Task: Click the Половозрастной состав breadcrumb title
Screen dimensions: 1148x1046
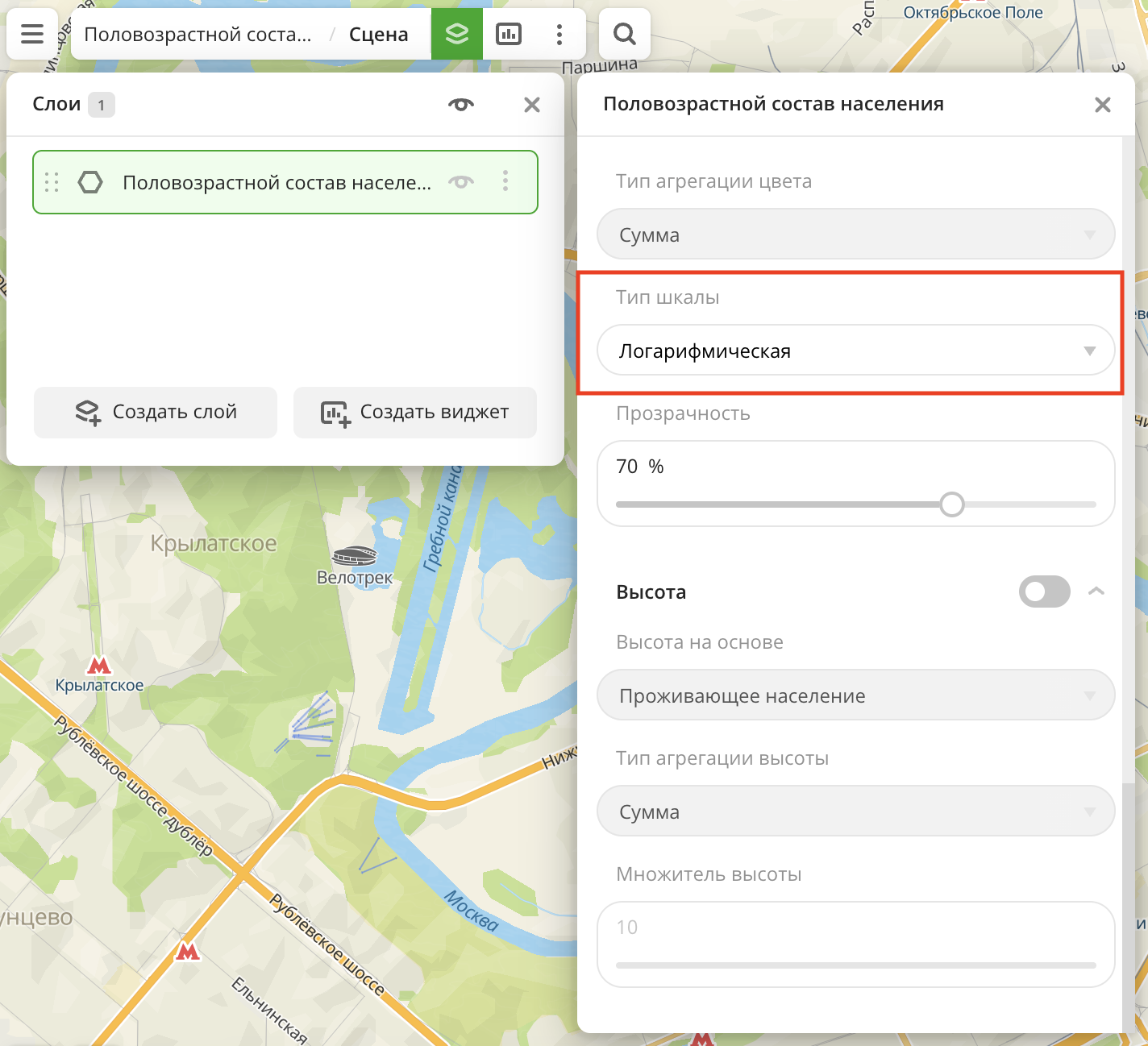Action: point(198,35)
